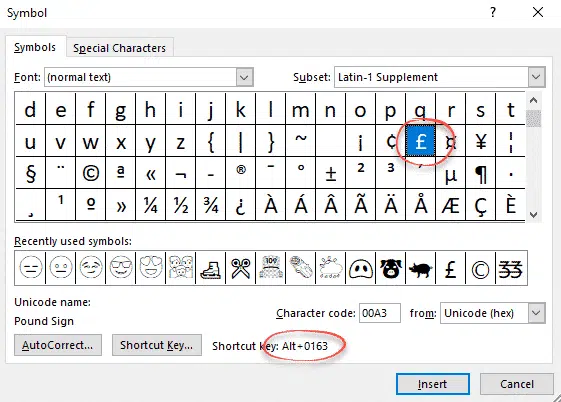
Task: Click the Character code input field
Action: tap(380, 313)
